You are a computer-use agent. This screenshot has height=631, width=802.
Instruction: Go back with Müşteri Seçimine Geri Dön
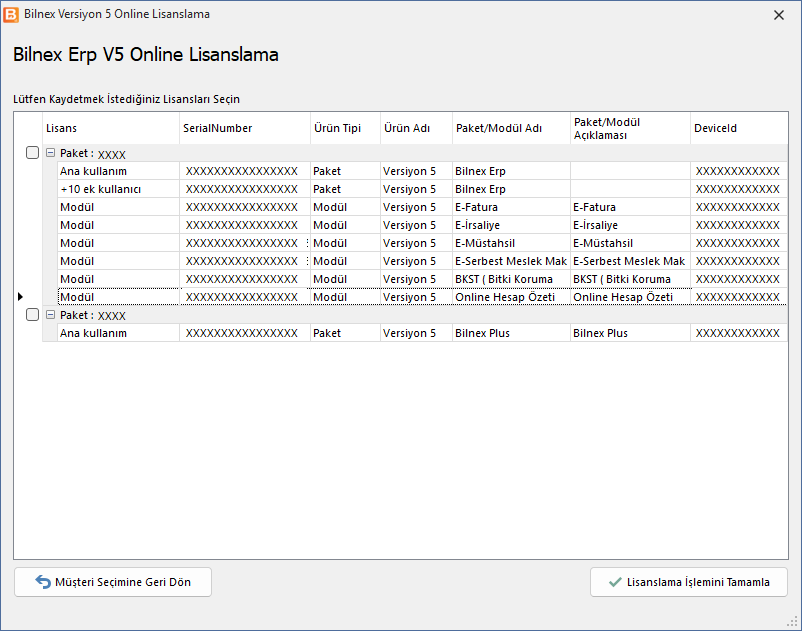tap(113, 582)
